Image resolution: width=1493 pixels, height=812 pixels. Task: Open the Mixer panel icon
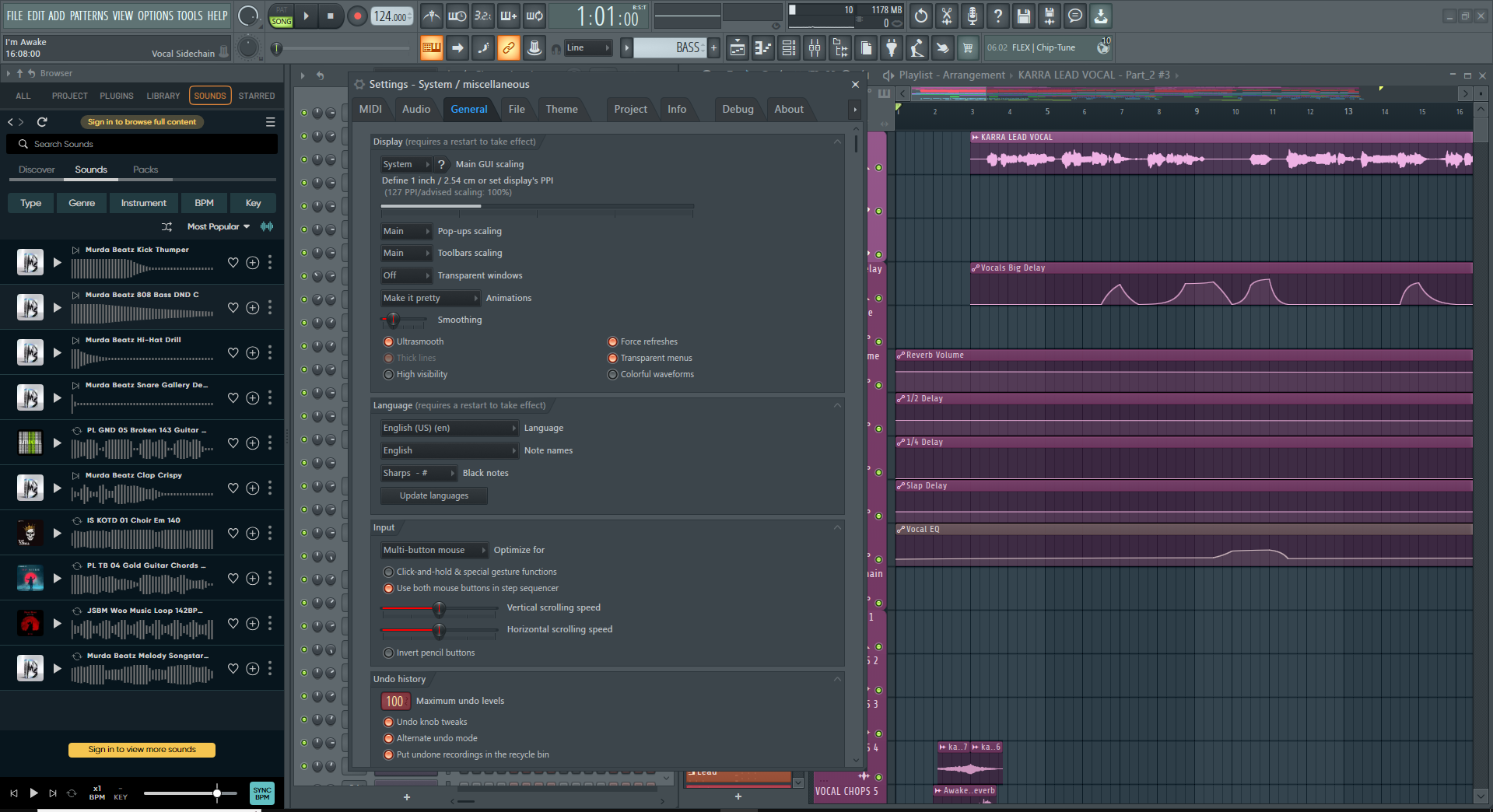(x=815, y=47)
